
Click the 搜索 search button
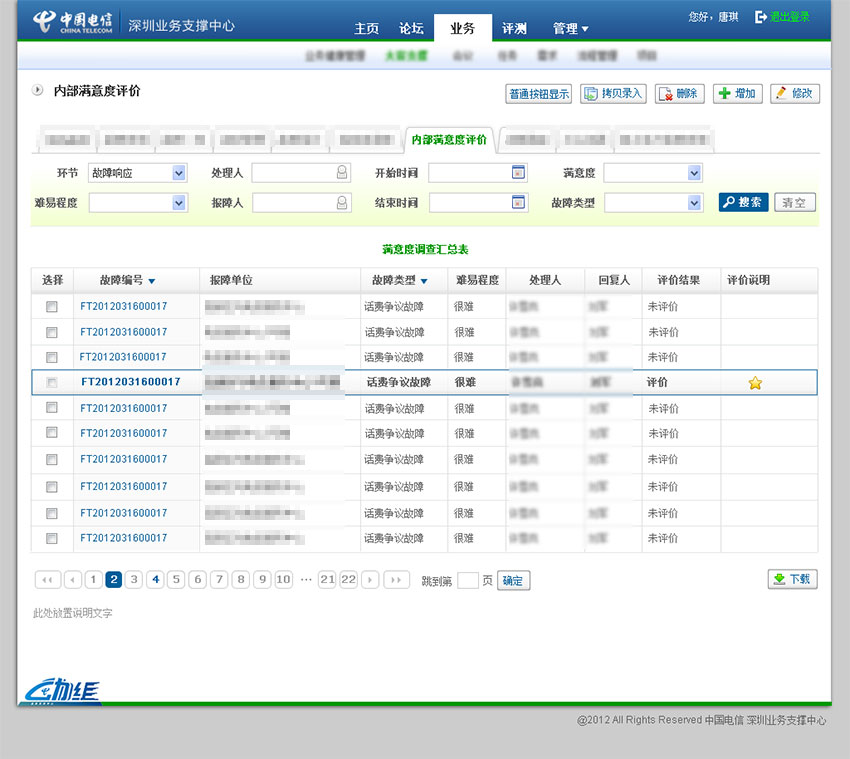(x=743, y=203)
